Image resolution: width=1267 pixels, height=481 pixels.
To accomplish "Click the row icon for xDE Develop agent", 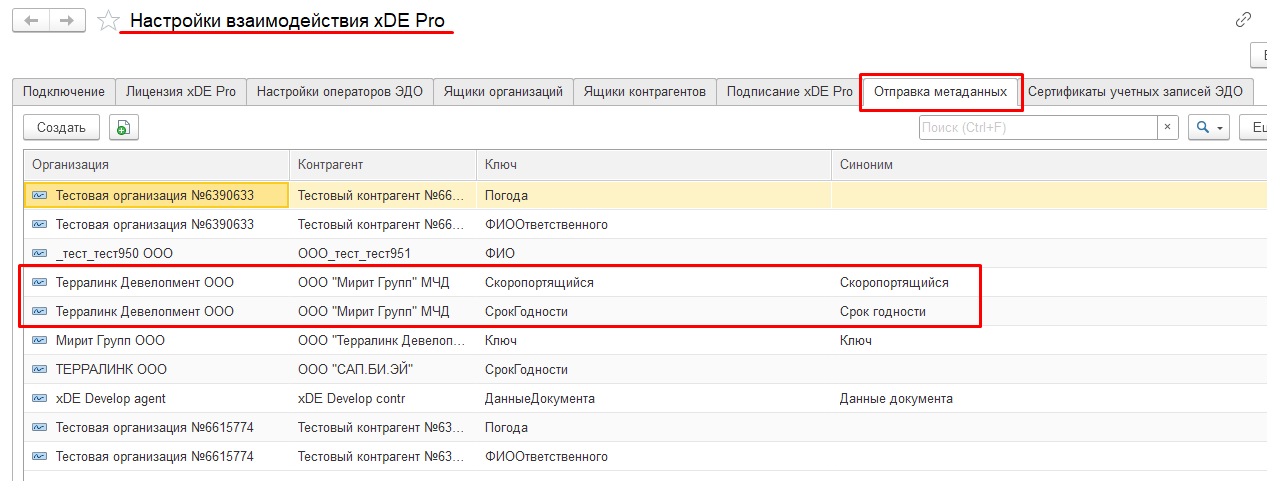I will pyautogui.click(x=40, y=398).
